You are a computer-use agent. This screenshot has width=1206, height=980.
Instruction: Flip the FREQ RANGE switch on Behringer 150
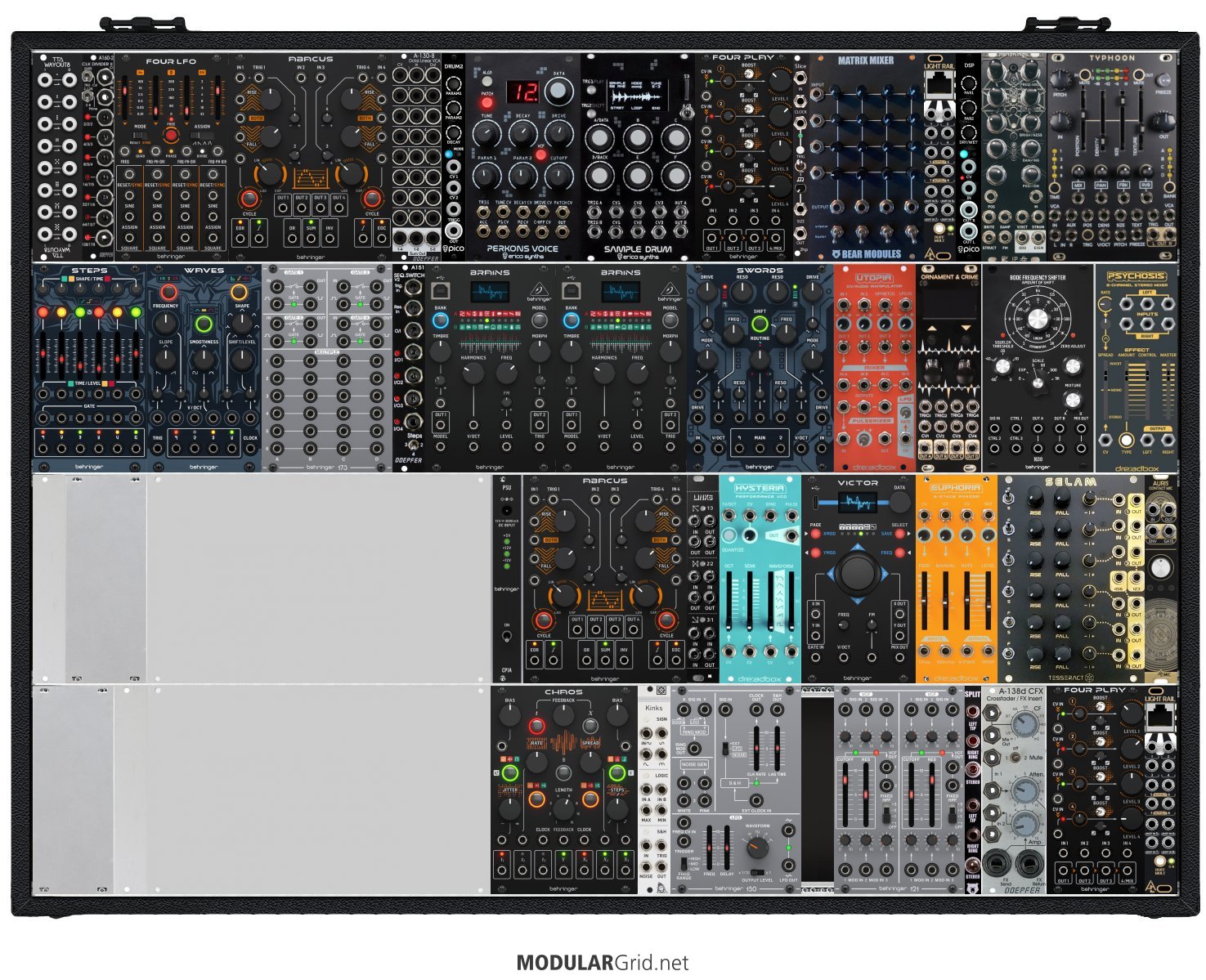click(x=684, y=862)
